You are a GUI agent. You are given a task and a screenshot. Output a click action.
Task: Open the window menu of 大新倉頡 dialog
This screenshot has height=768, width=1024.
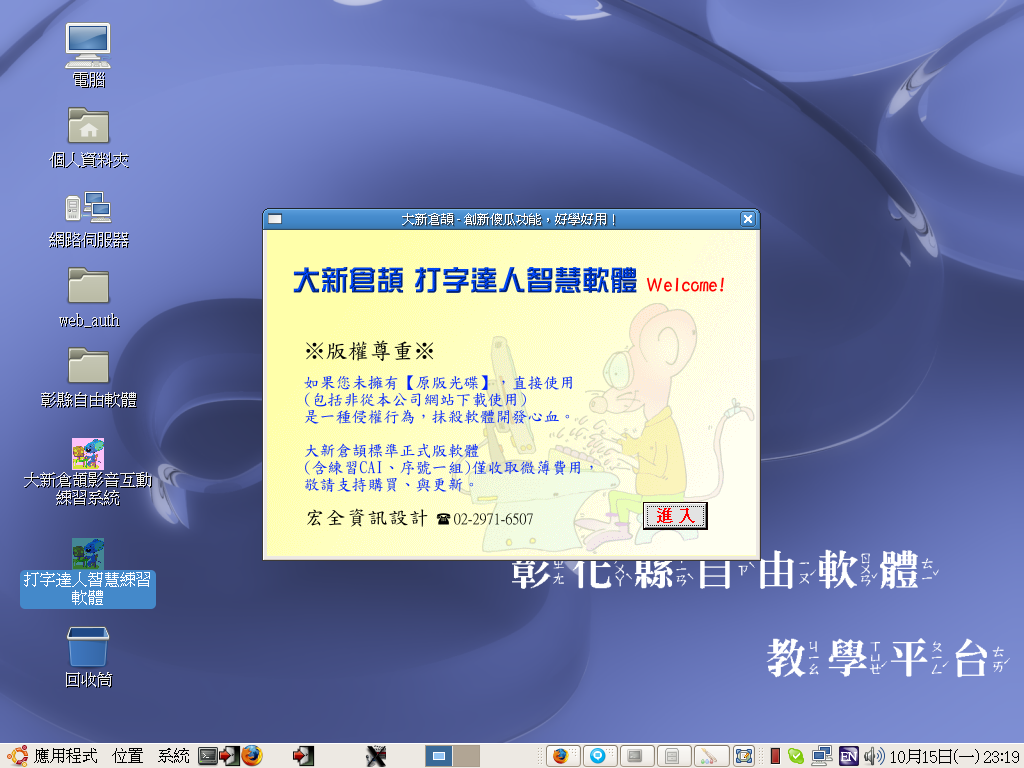pos(275,219)
